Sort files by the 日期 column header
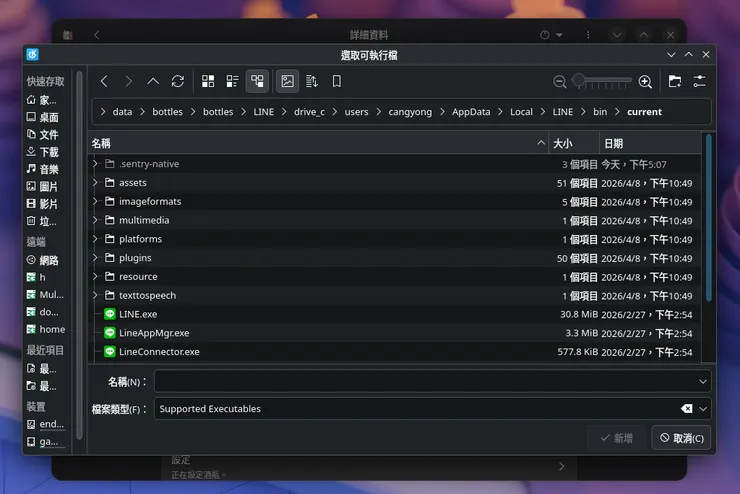Screen dimensions: 740x494 point(650,143)
